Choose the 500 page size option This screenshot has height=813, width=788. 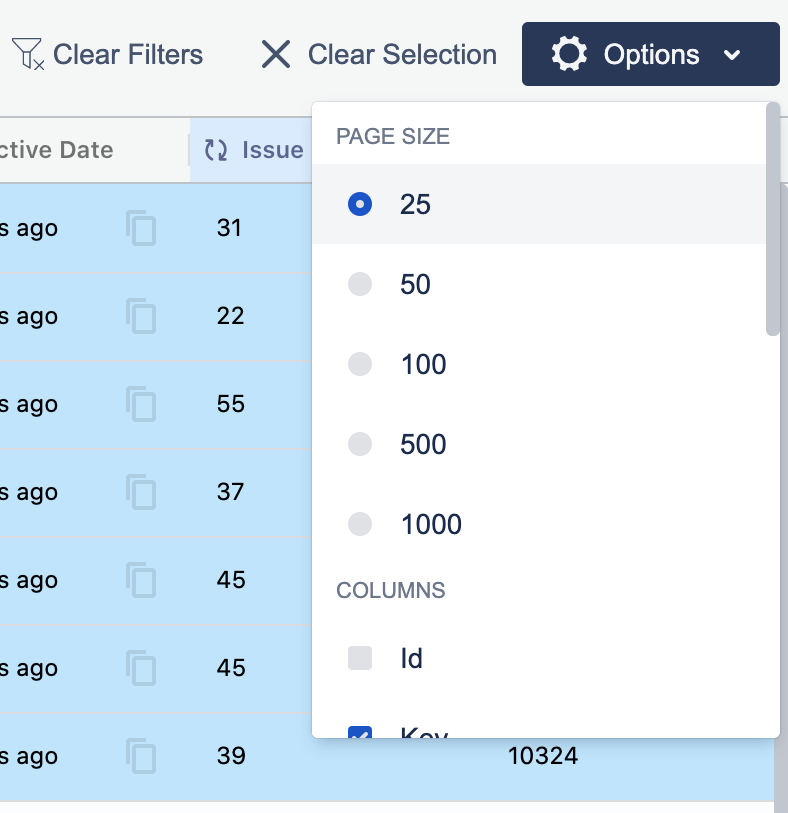click(x=360, y=444)
